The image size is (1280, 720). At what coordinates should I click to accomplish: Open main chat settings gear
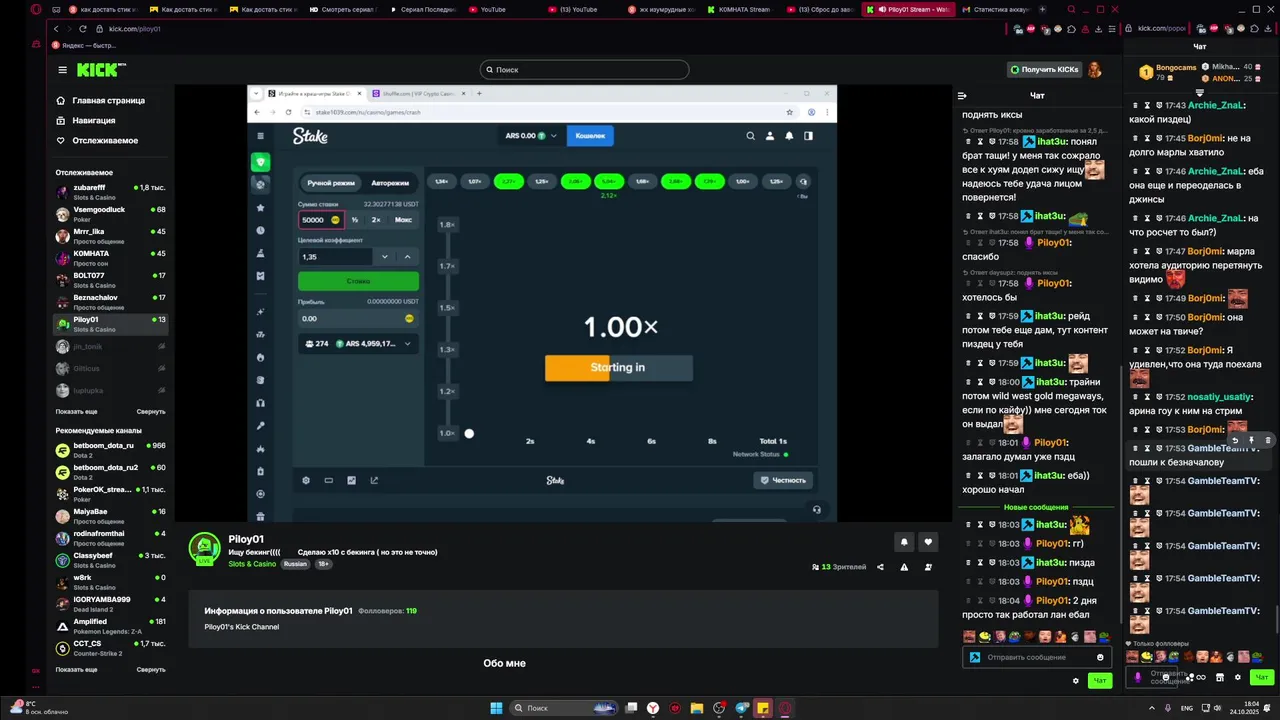(1076, 681)
